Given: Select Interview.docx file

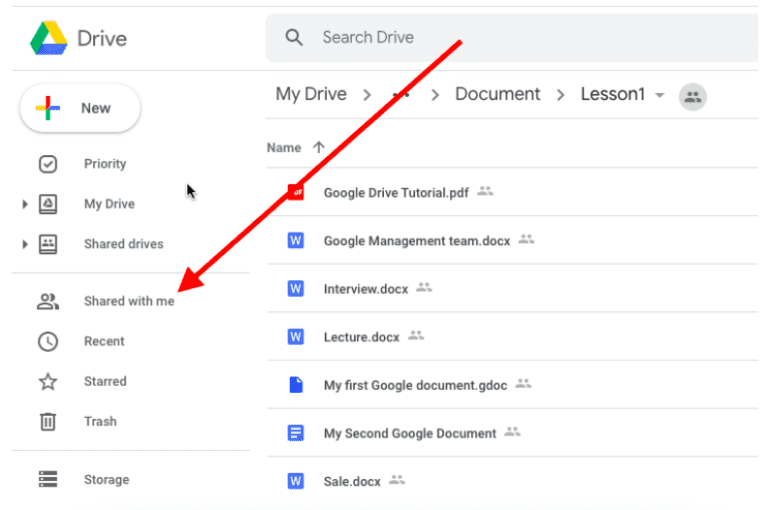Looking at the screenshot, I should pos(366,289).
